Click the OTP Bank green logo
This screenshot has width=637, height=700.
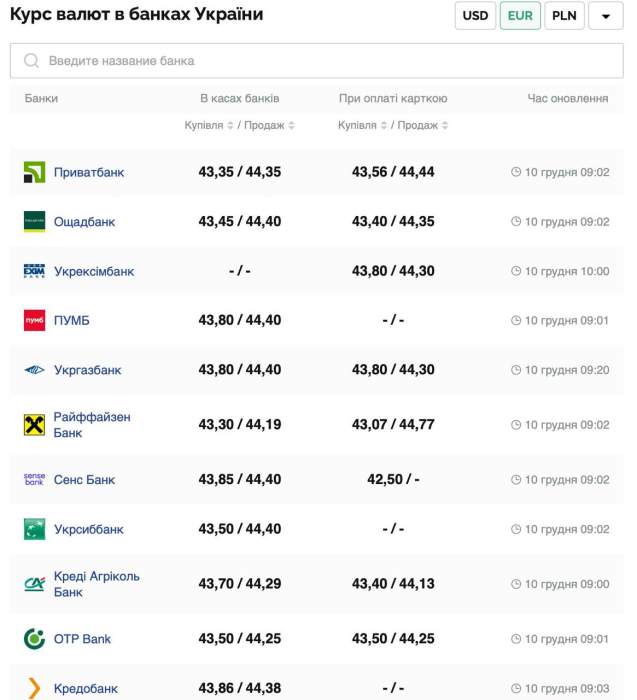point(34,639)
